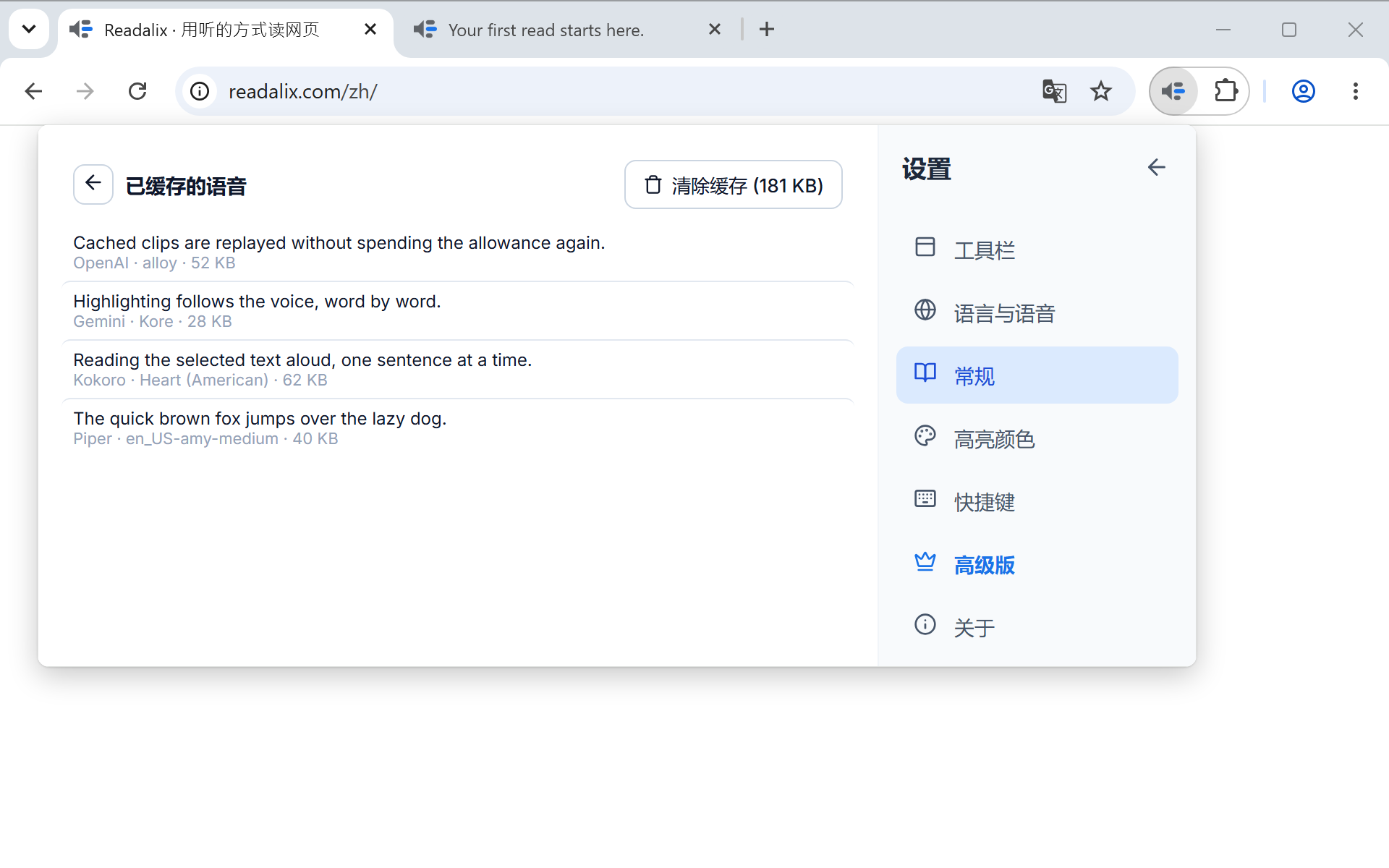View site information for readalix.com

[200, 91]
